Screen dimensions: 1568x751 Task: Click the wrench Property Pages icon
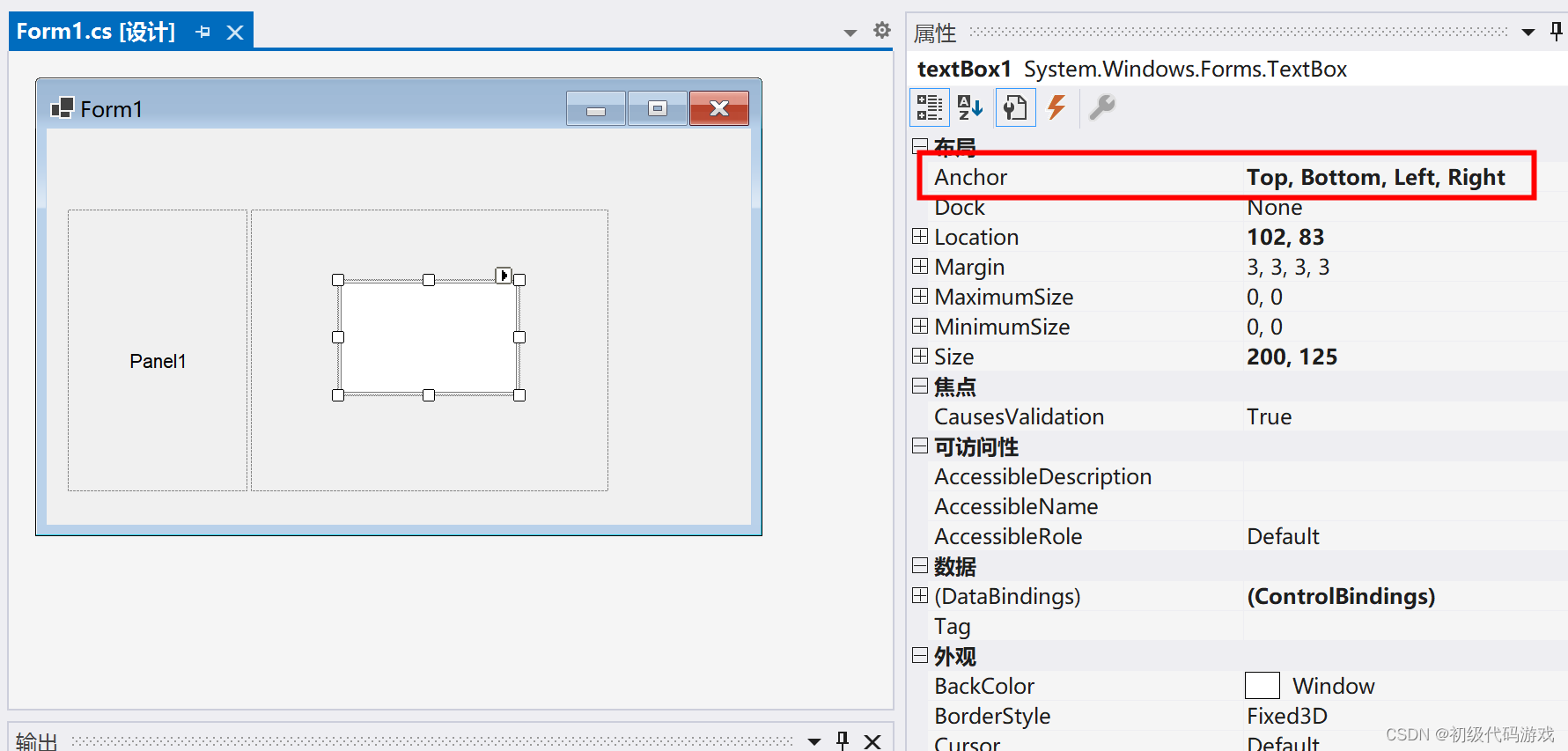1101,107
